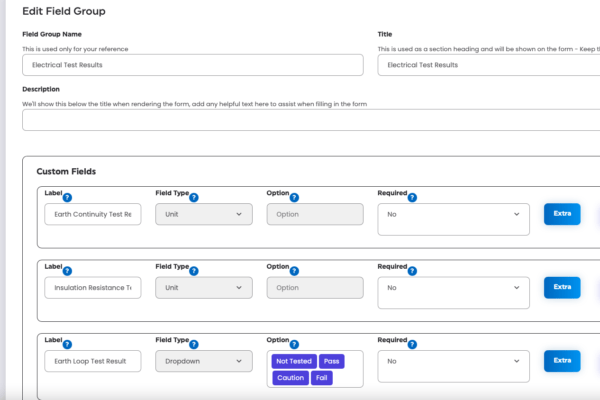Image resolution: width=600 pixels, height=400 pixels.
Task: Select the Caution option tag
Action: [290, 378]
